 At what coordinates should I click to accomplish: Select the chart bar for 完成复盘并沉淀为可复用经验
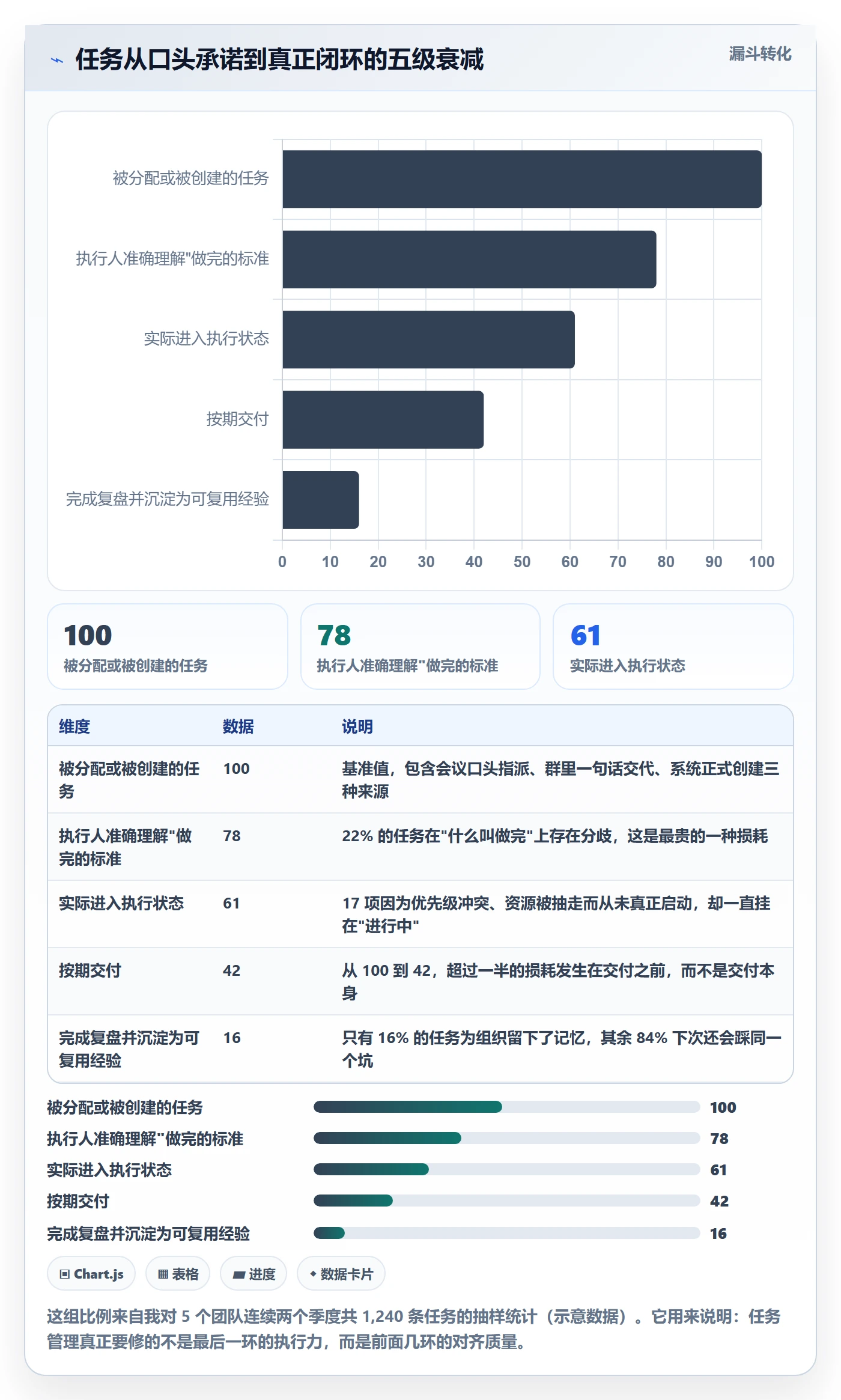[x=321, y=500]
